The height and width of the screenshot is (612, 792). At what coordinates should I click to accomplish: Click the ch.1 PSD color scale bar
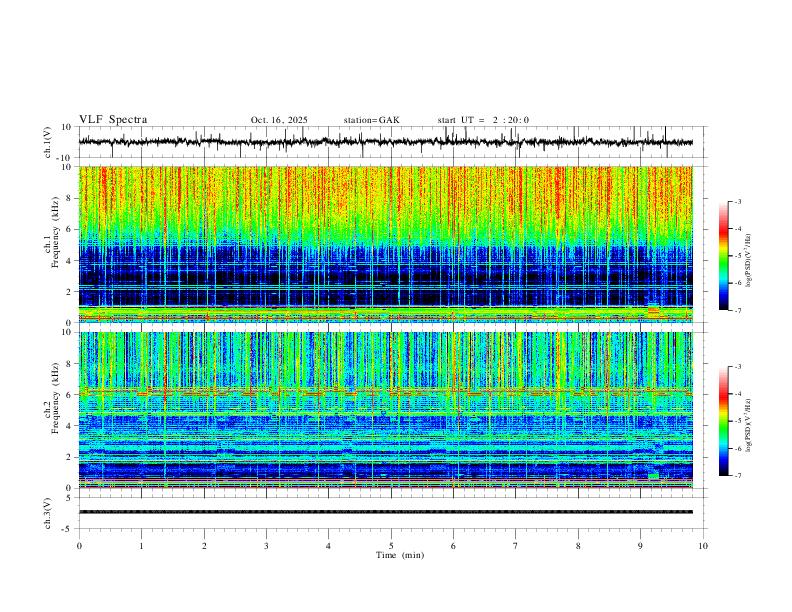[x=724, y=256]
